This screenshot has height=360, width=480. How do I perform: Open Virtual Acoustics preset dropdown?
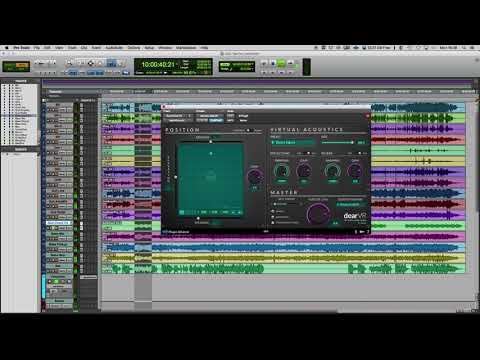(x=293, y=142)
